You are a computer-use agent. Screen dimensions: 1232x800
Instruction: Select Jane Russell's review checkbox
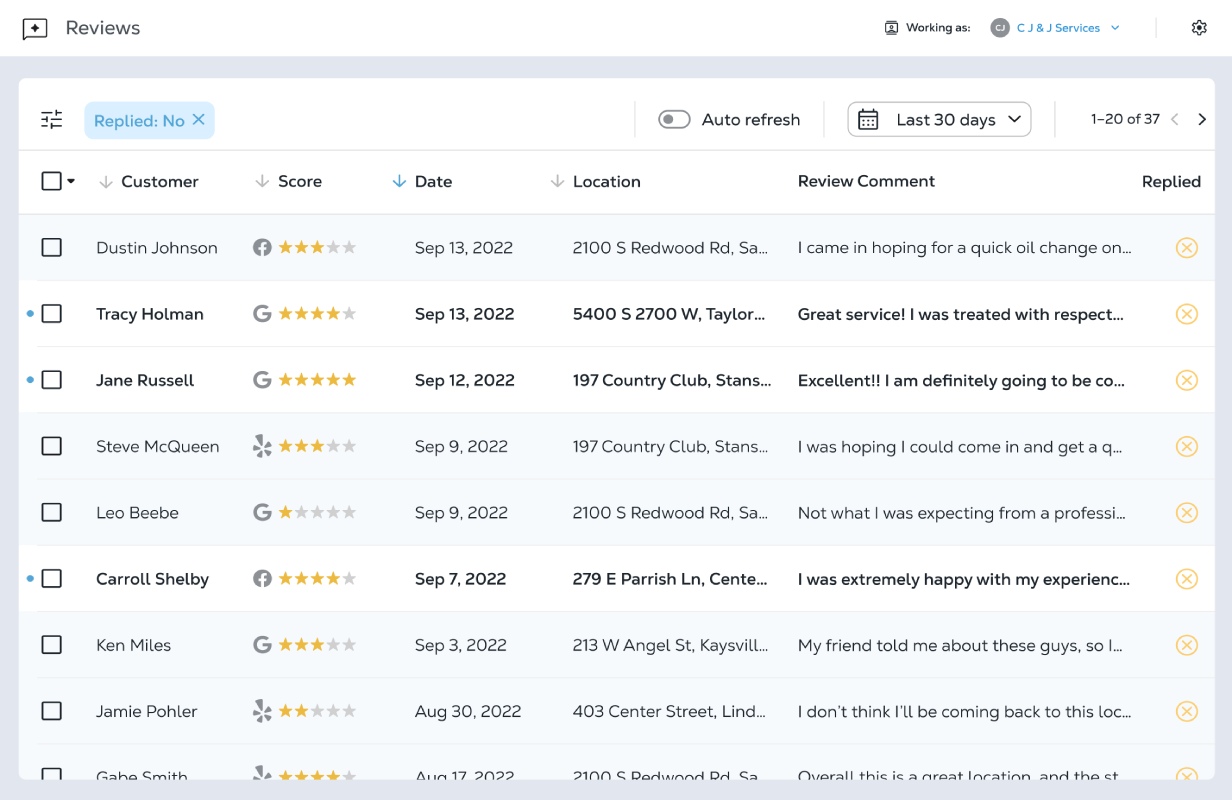[x=51, y=379]
